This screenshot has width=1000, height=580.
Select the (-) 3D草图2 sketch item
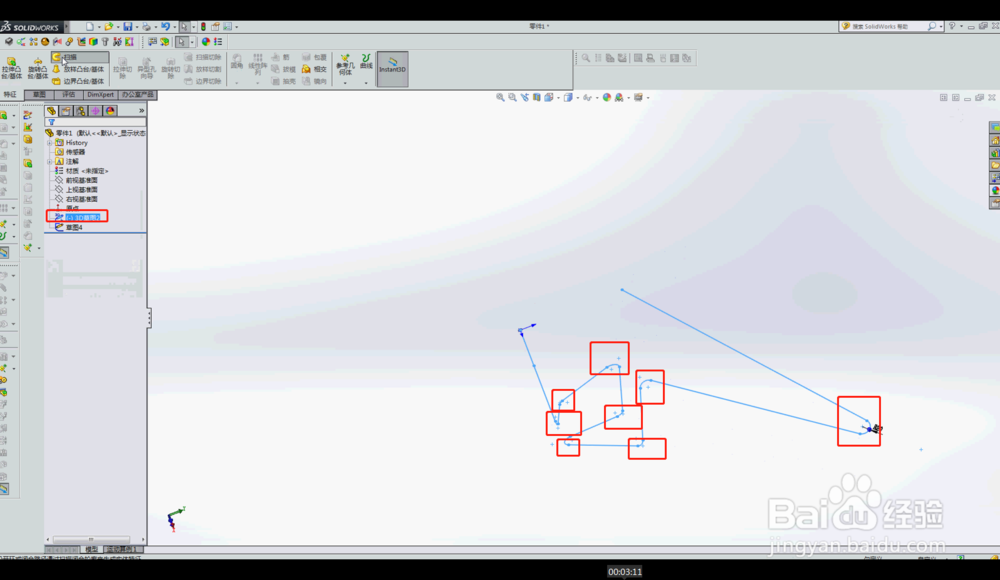coord(77,218)
